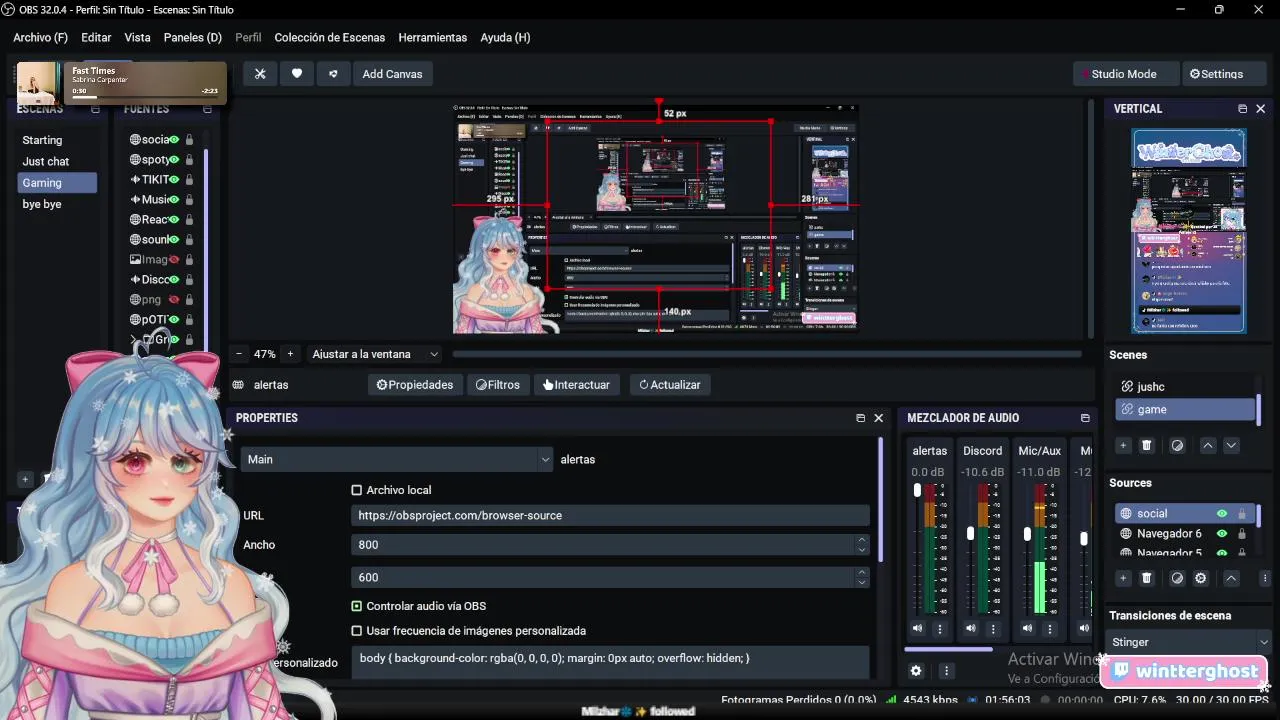This screenshot has width=1280, height=720.
Task: Open the Vista menu
Action: (138, 38)
